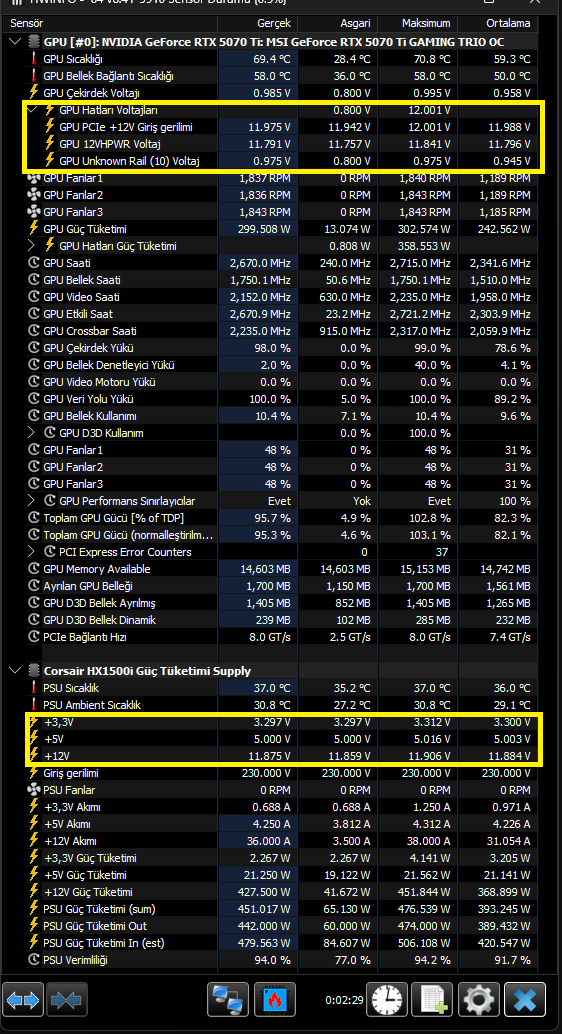Click the fan icon beside PSU Fanlar
The height and width of the screenshot is (1034, 562).
[34, 790]
